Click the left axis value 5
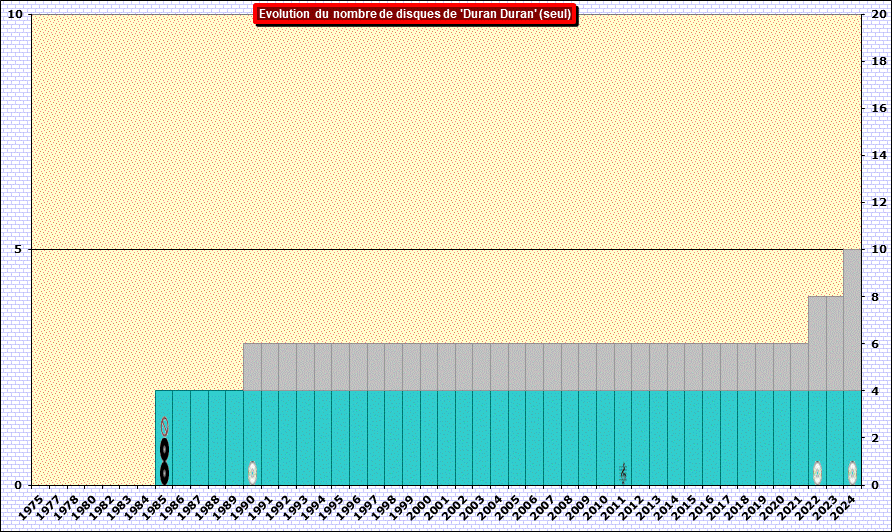 click(x=18, y=249)
